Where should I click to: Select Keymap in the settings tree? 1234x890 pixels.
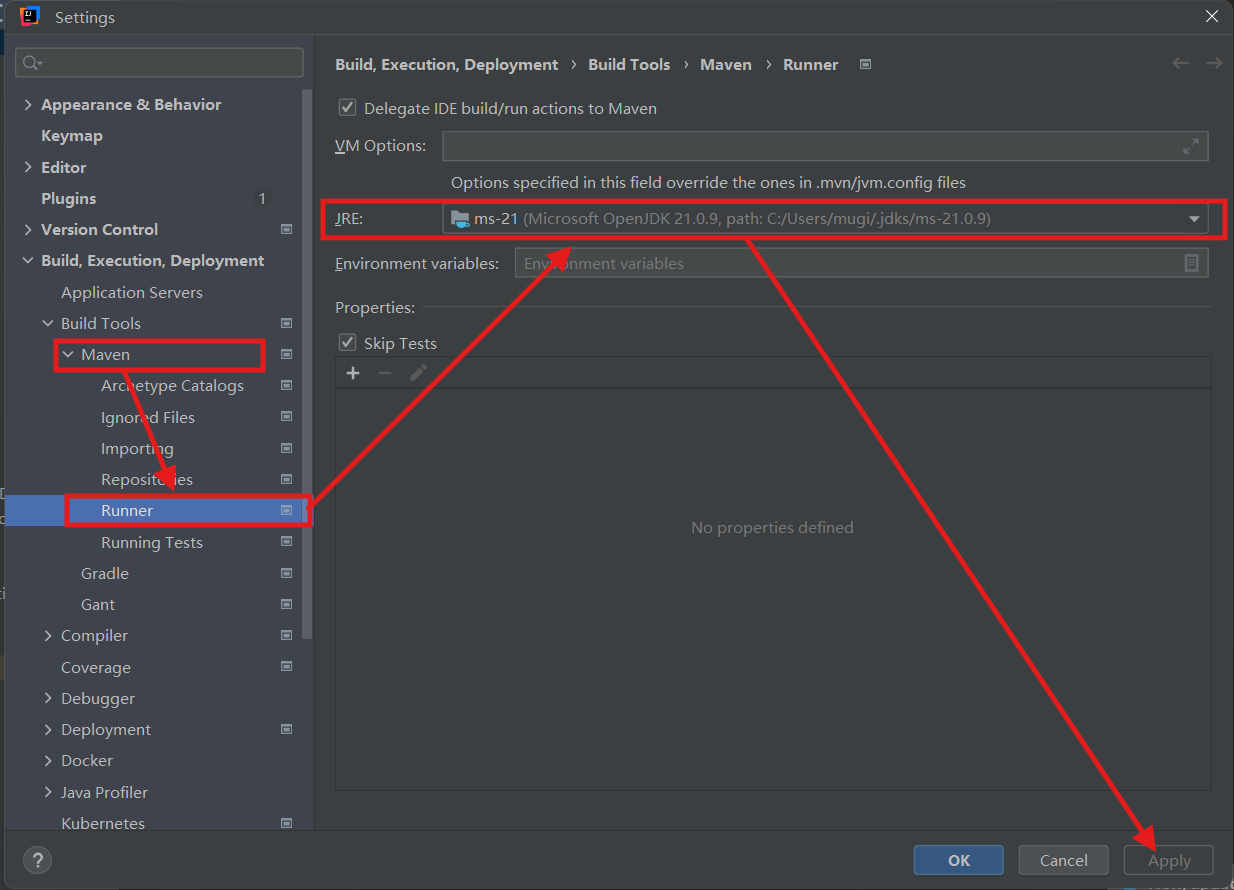click(72, 136)
